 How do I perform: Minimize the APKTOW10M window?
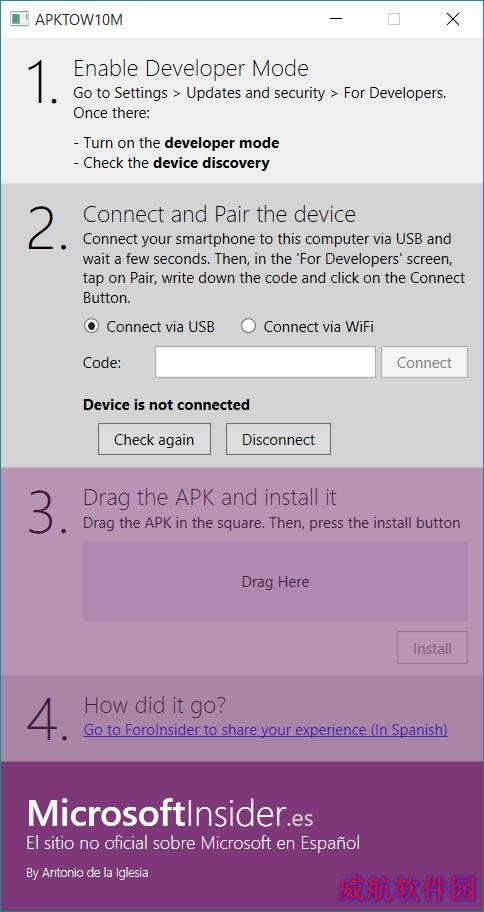click(336, 19)
